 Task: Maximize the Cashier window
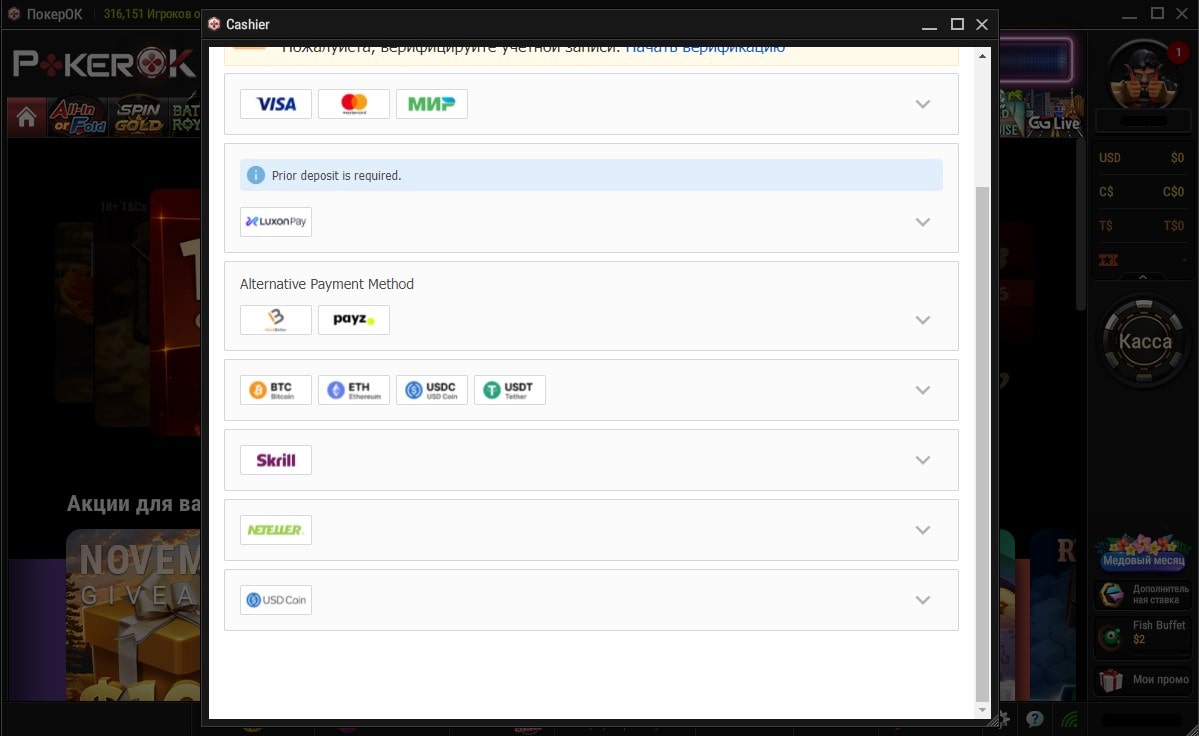(x=957, y=24)
